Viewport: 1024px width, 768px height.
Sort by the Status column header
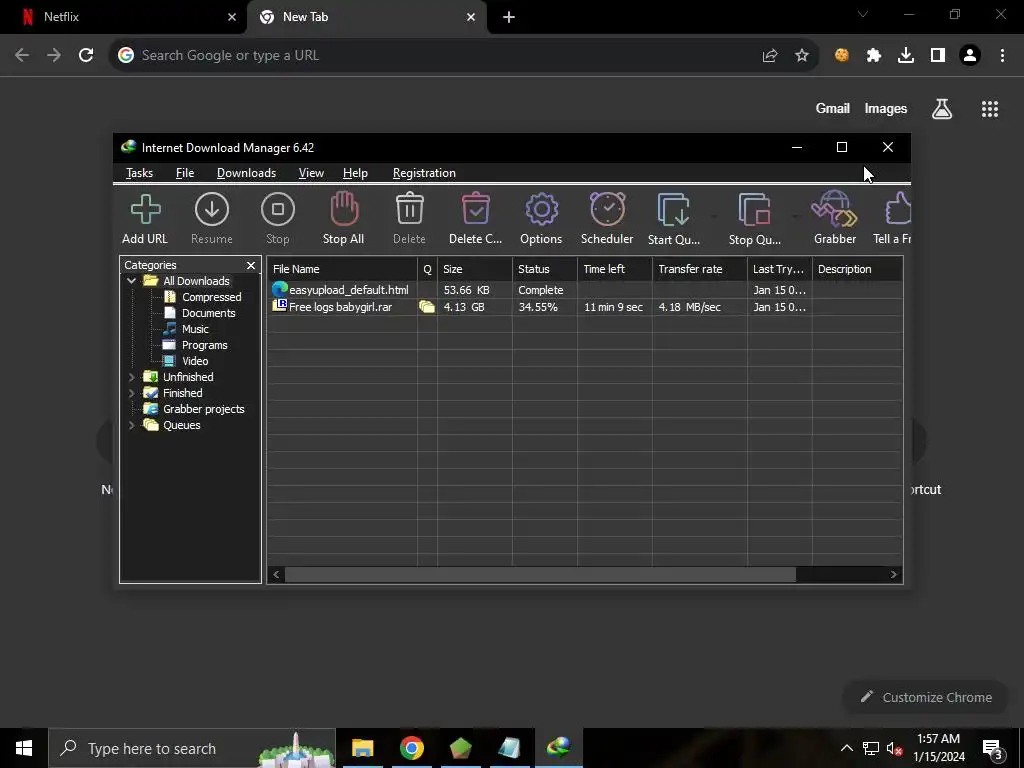point(545,269)
